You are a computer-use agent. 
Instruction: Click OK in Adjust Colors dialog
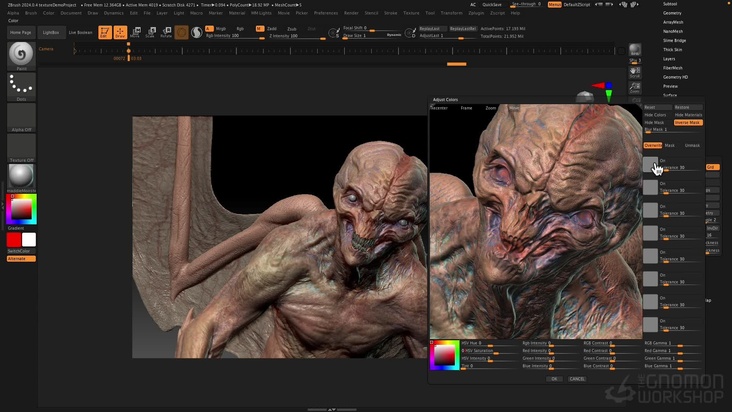554,379
